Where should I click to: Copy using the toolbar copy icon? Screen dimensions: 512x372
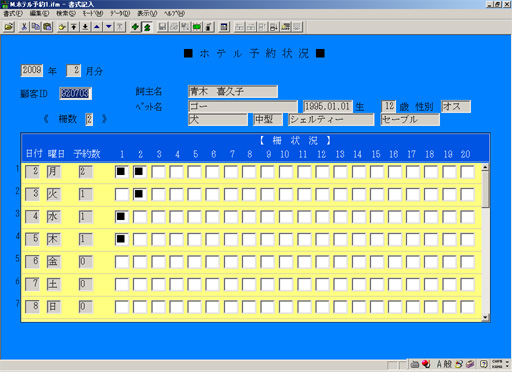36,27
